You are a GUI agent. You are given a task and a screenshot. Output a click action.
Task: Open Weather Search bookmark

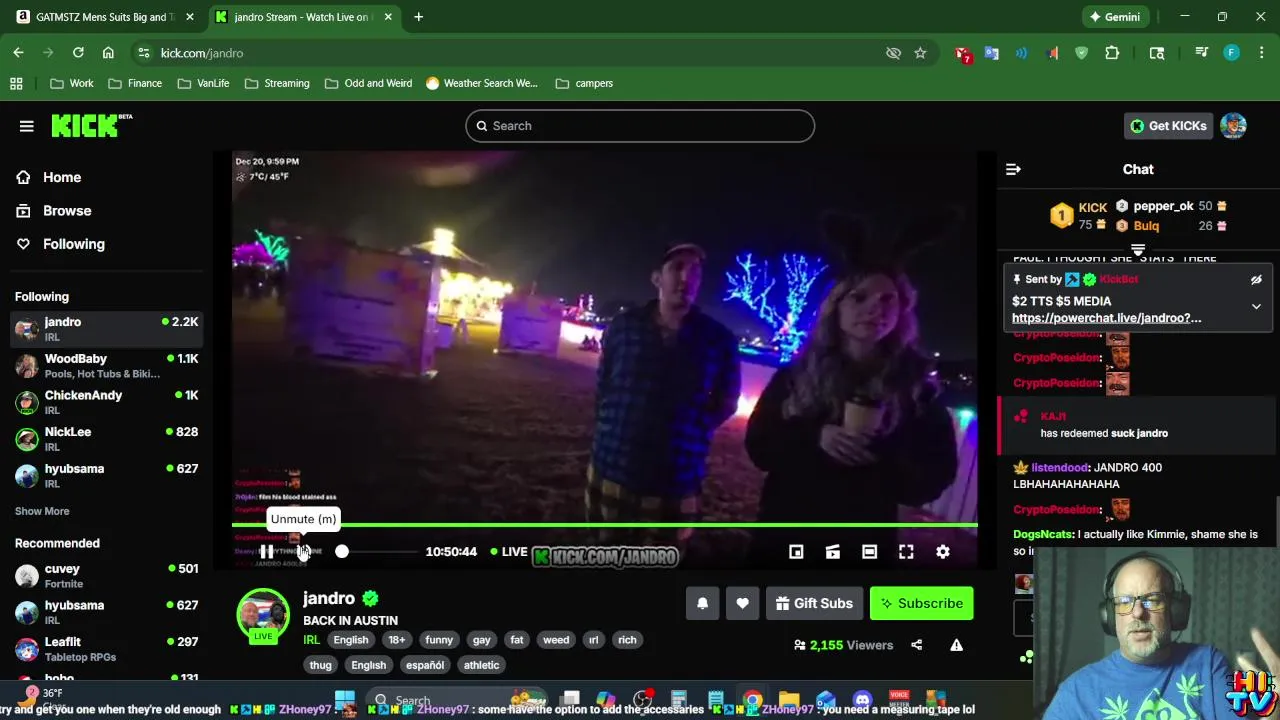[x=481, y=84]
